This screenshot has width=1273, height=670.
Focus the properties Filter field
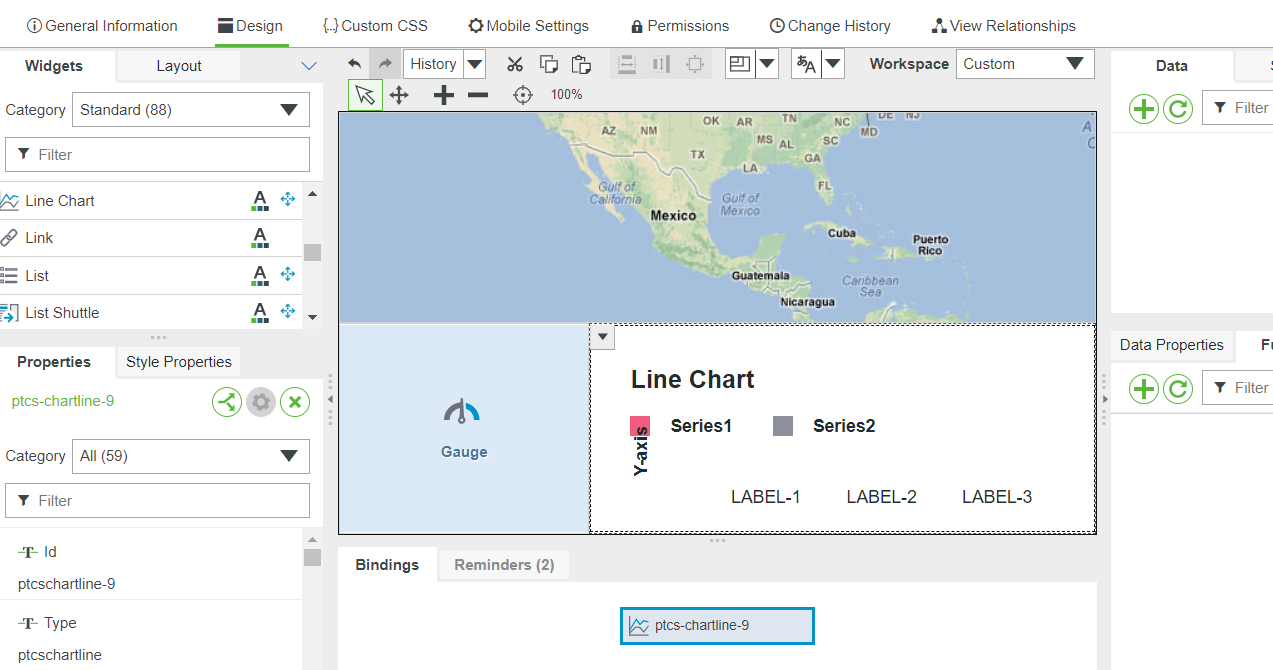[158, 501]
